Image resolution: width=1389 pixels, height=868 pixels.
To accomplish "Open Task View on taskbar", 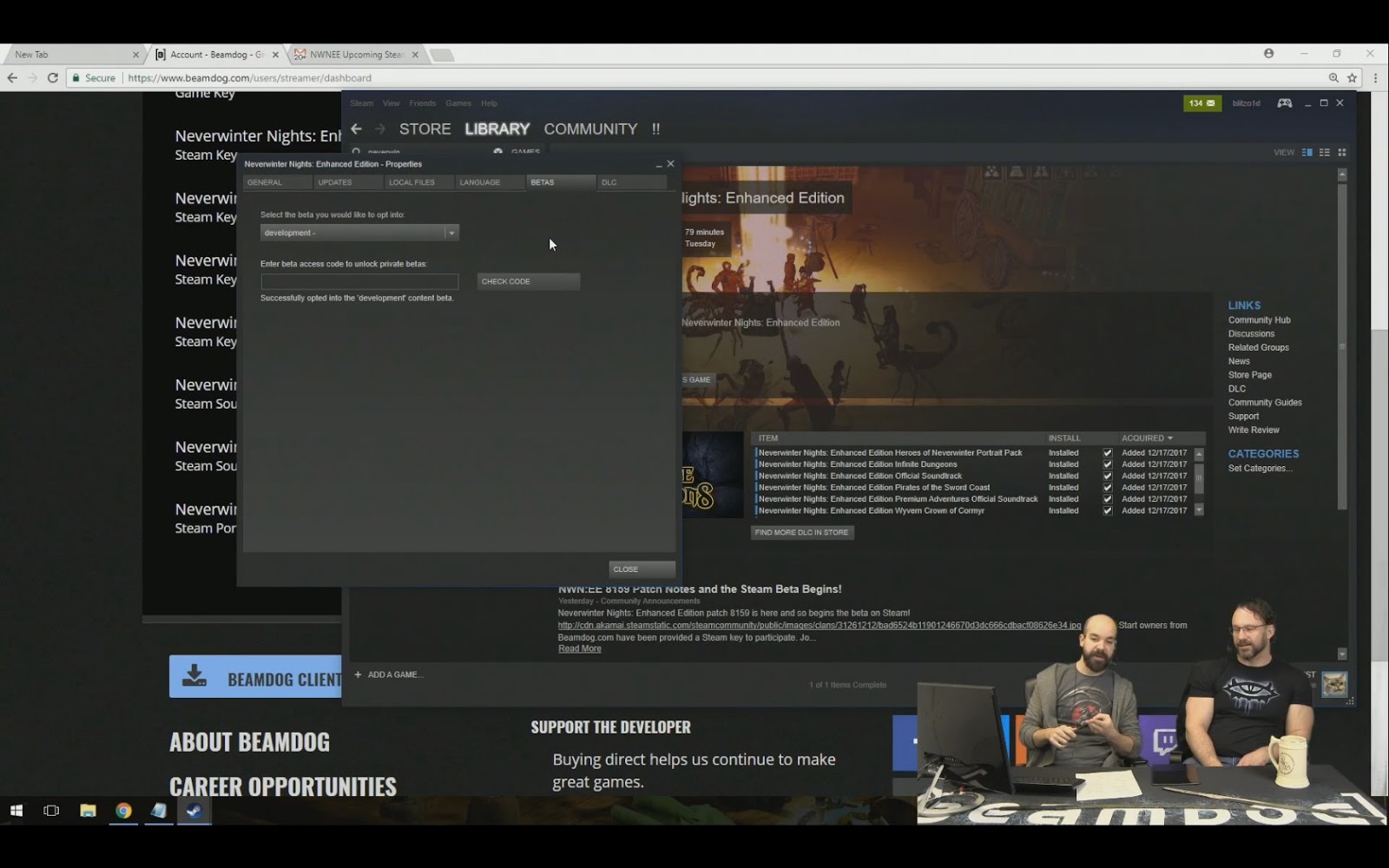I will coord(51,811).
